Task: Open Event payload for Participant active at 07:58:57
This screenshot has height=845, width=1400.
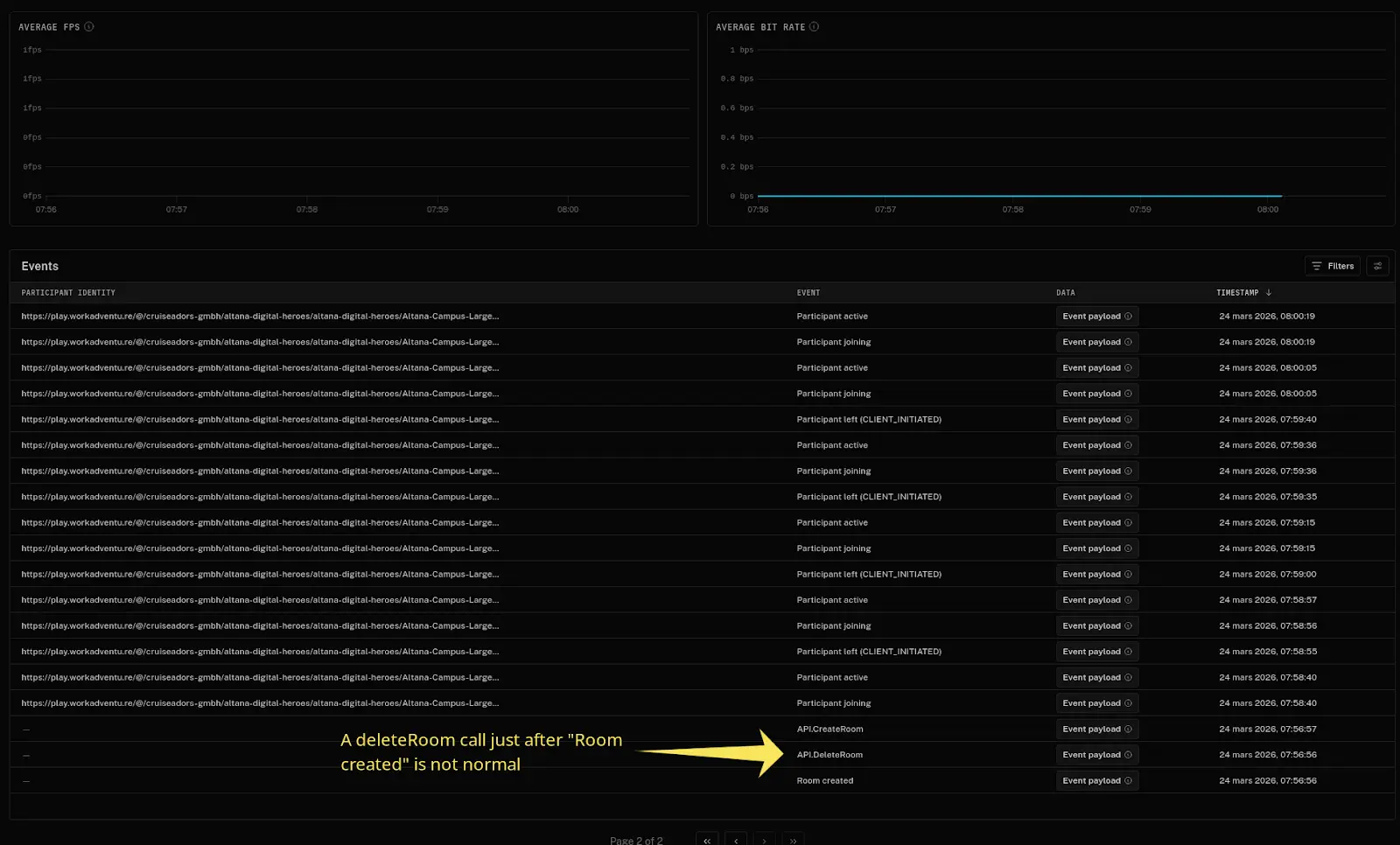Action: 1097,600
